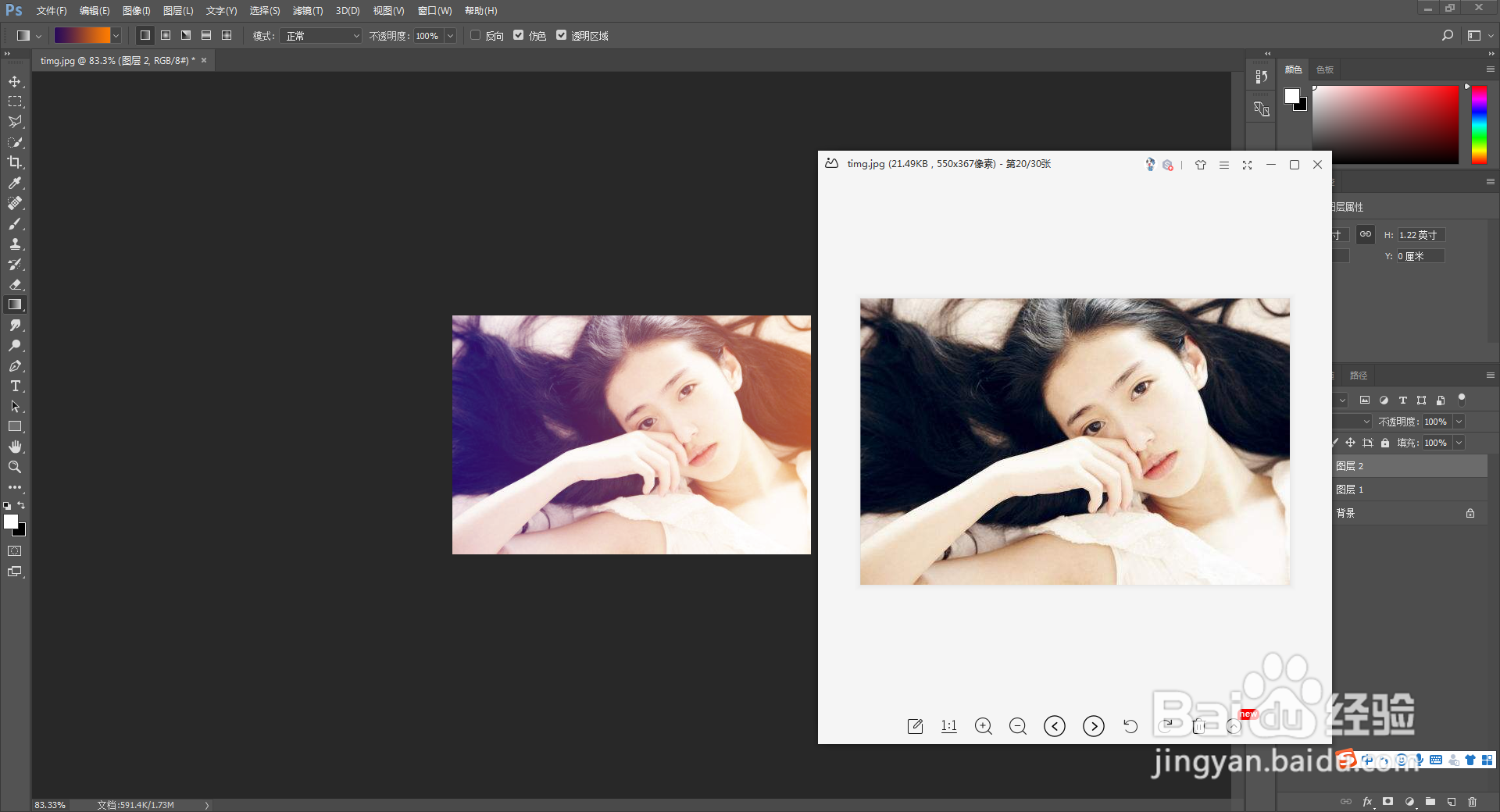Screen dimensions: 1500x812
Task: Switch to the 色板 swatches tab
Action: point(1325,69)
